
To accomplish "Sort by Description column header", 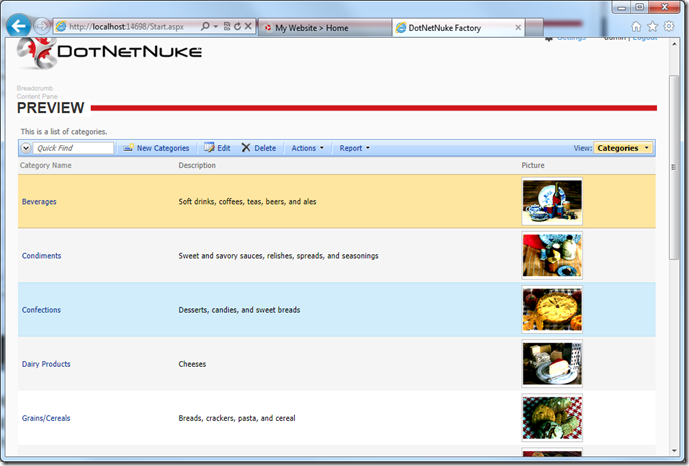I will click(x=197, y=165).
